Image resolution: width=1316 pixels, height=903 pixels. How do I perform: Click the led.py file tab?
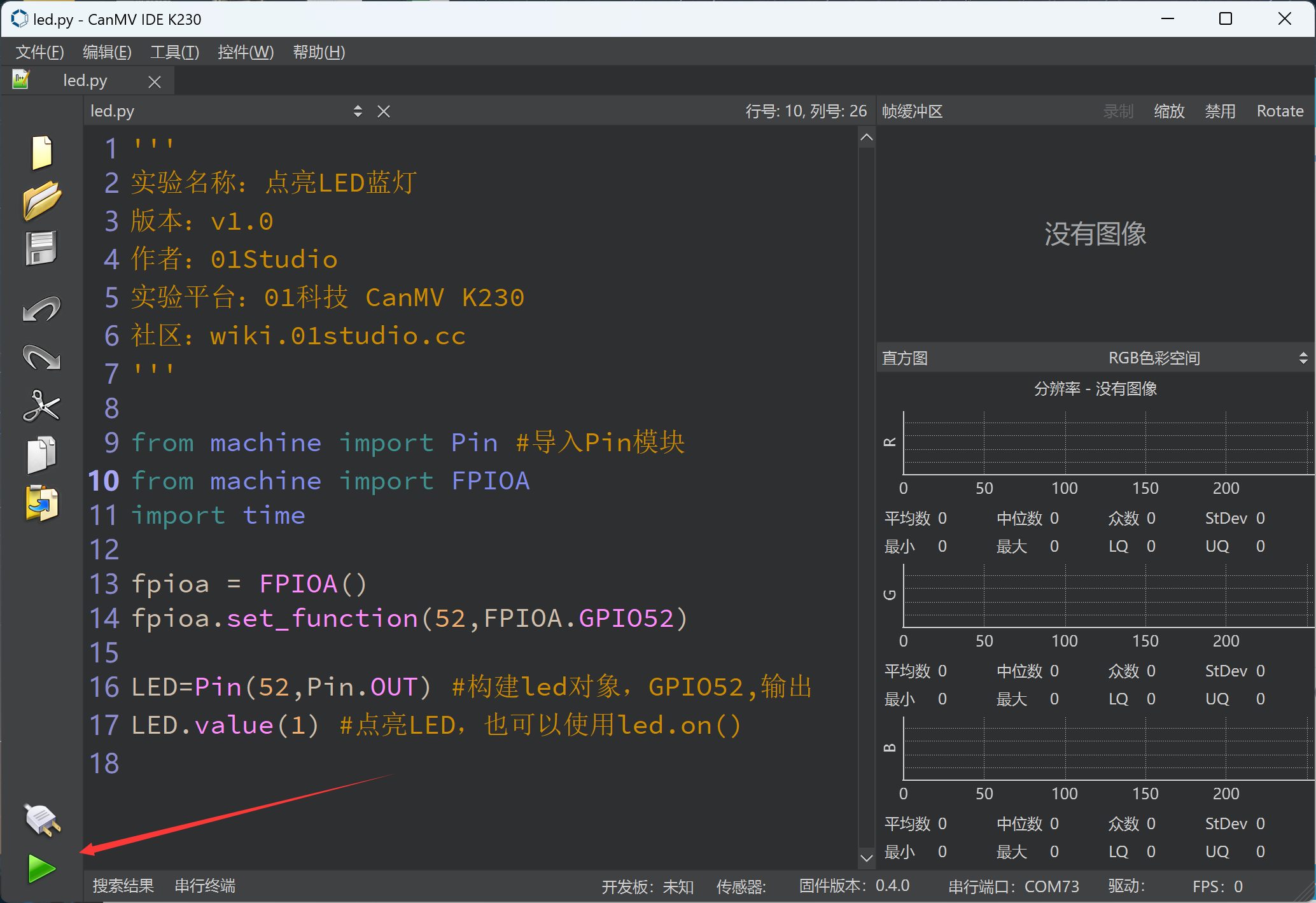(x=87, y=81)
